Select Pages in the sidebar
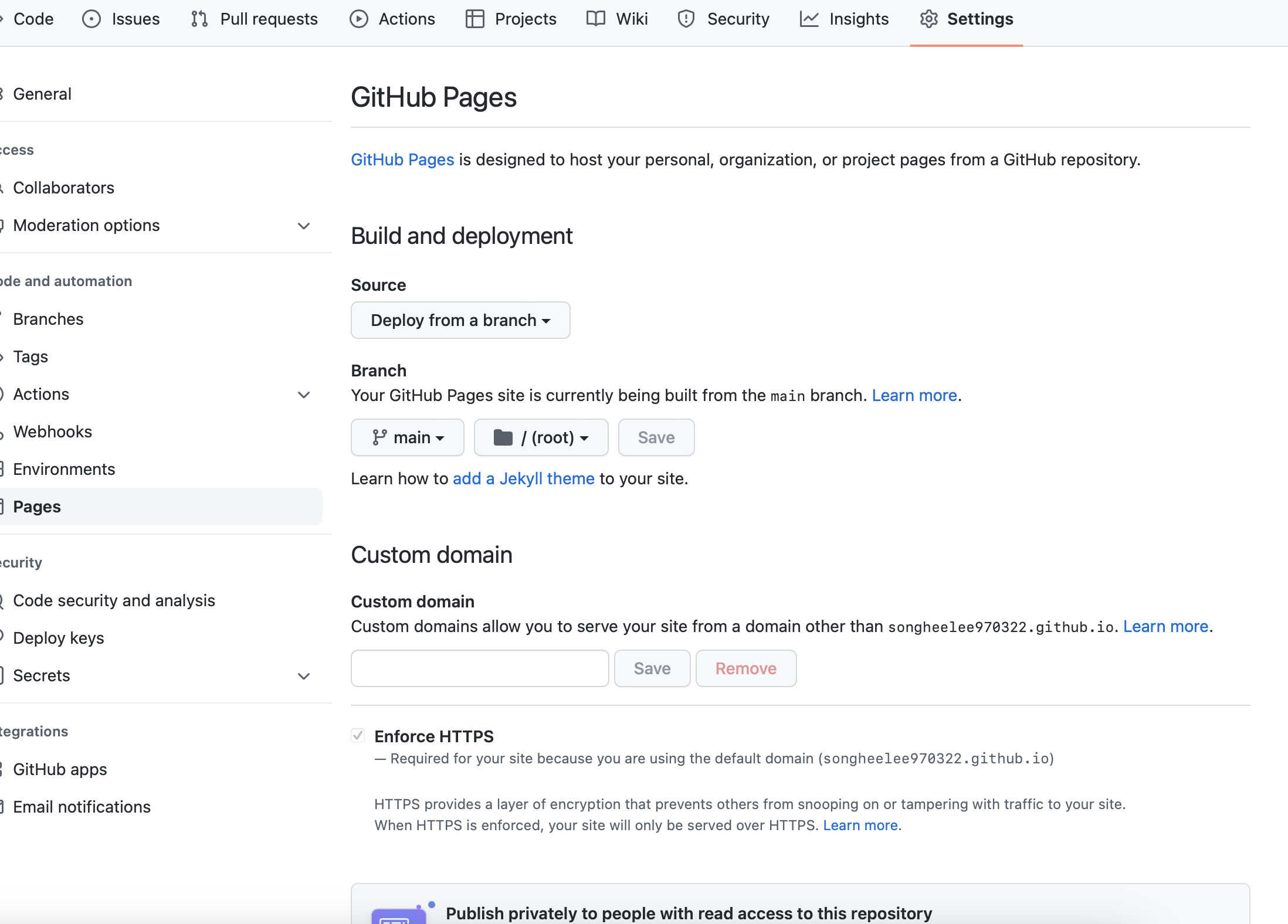This screenshot has width=1288, height=924. pos(161,507)
